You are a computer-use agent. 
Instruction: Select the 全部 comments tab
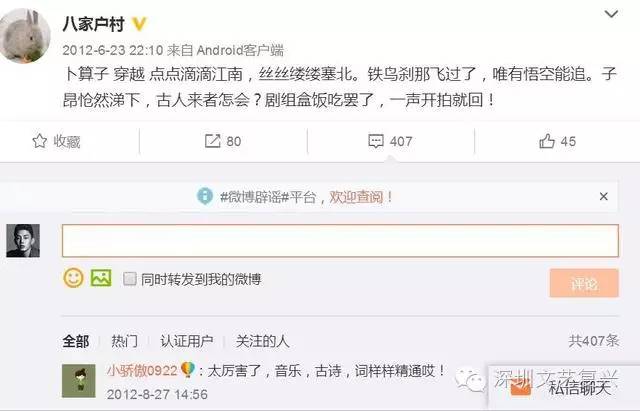pyautogui.click(x=76, y=341)
